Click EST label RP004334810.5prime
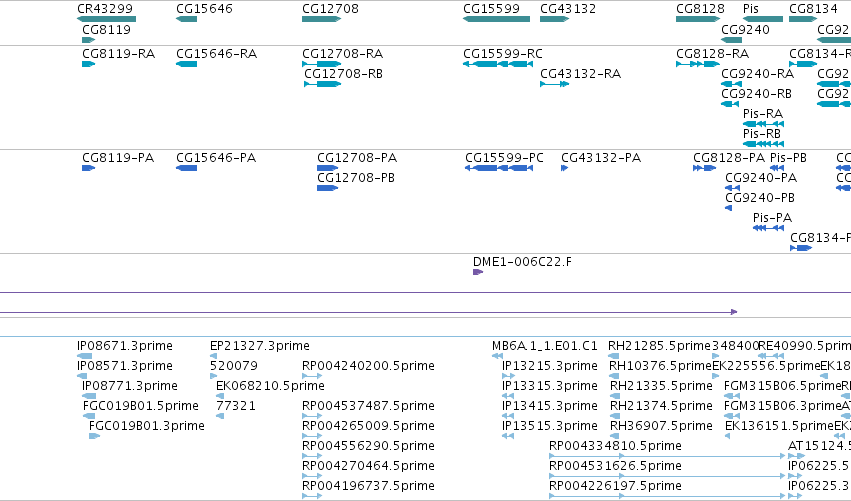 pos(615,447)
